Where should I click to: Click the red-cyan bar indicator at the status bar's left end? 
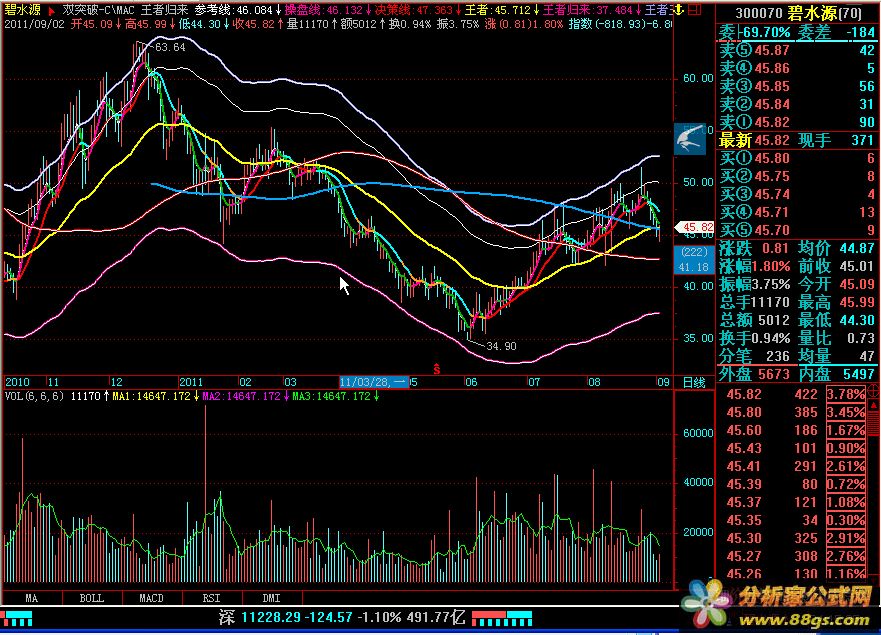point(17,619)
